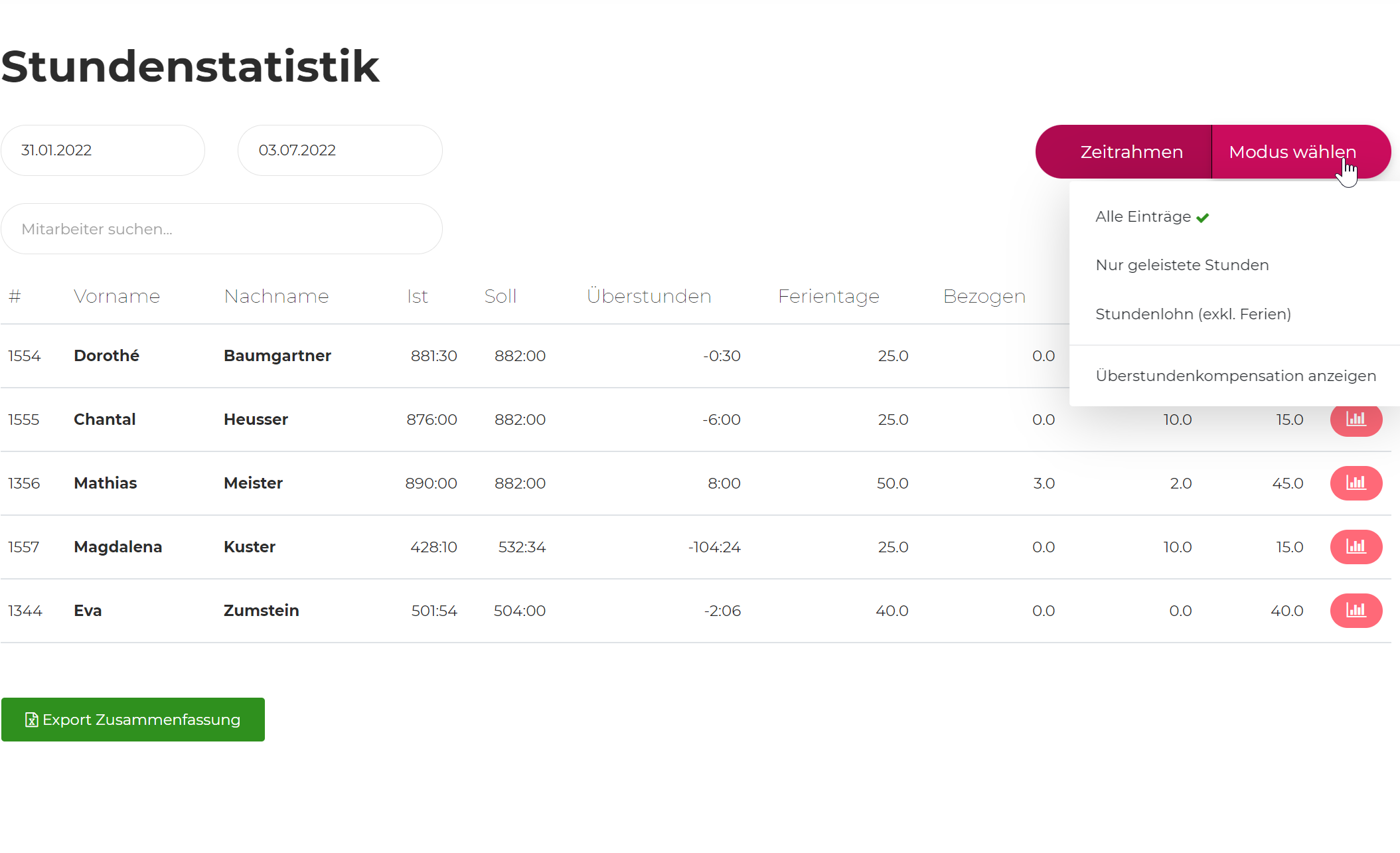1400x853 pixels.
Task: Open chart for Mathias Meister's row
Action: click(x=1356, y=483)
